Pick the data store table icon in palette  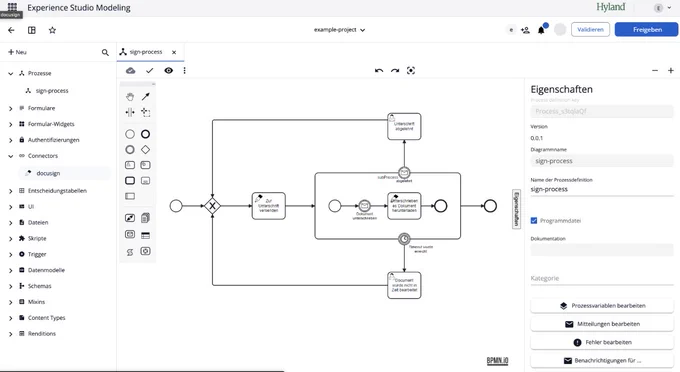(x=145, y=235)
